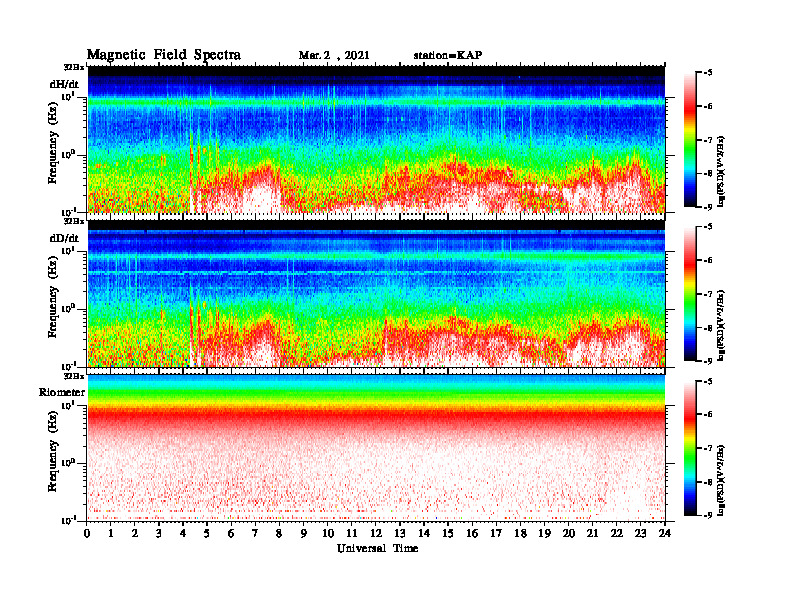Click the "32Hz" label atop the dD/dt panel
Image resolution: width=792 pixels, height=612 pixels.
click(x=74, y=221)
